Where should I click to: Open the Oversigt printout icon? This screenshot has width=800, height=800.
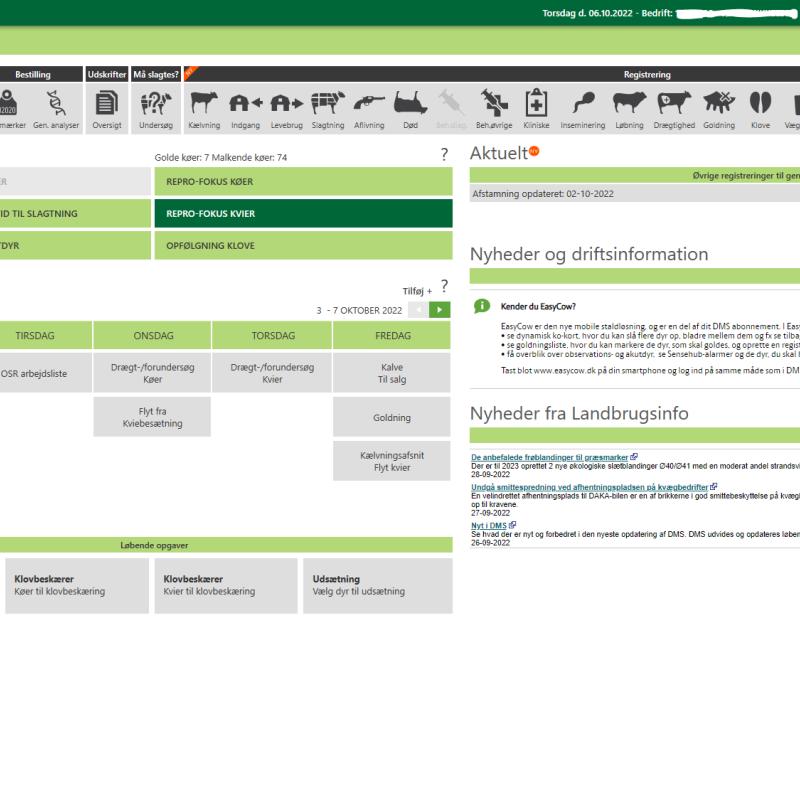107,103
